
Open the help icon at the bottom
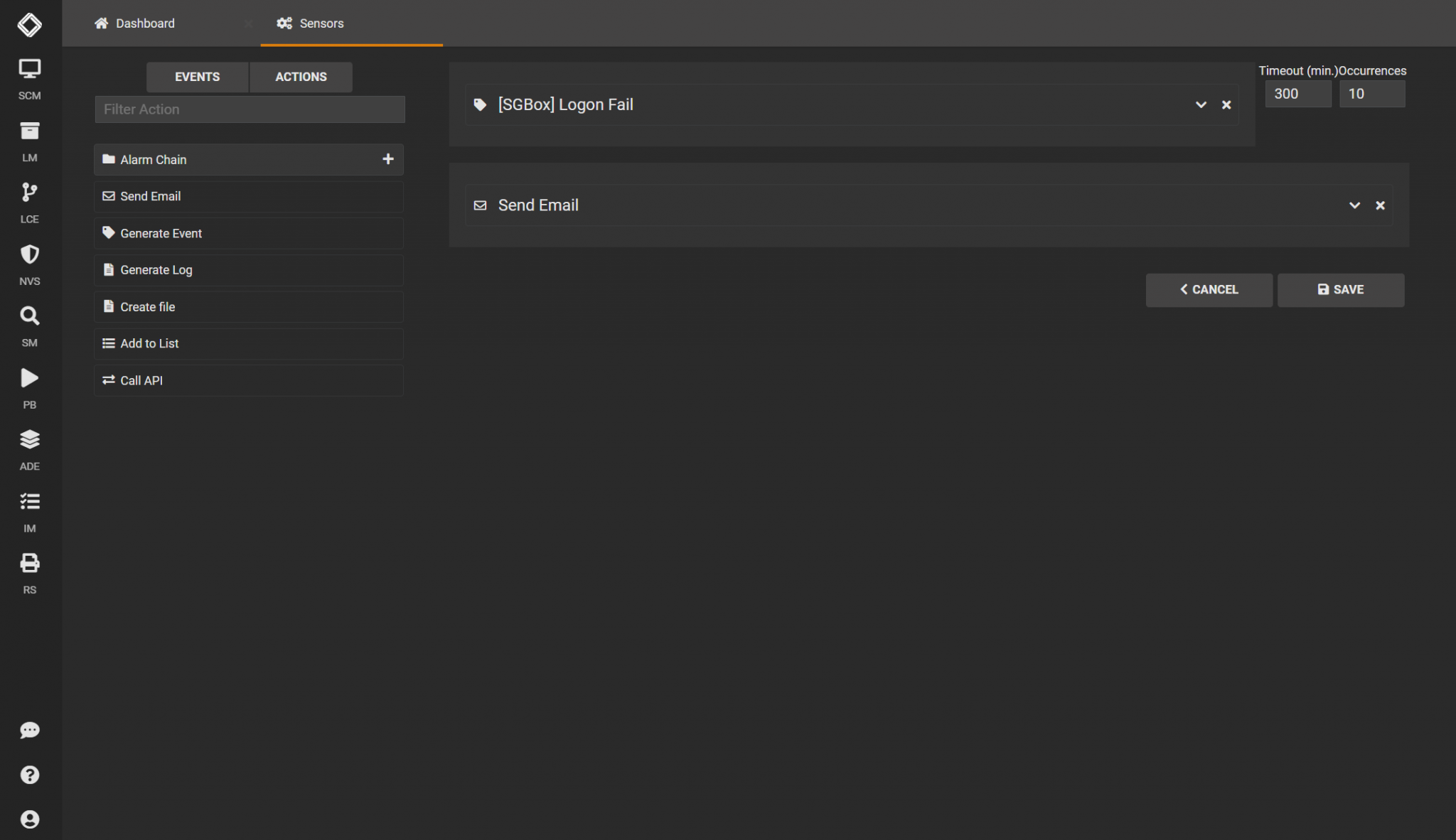point(29,775)
